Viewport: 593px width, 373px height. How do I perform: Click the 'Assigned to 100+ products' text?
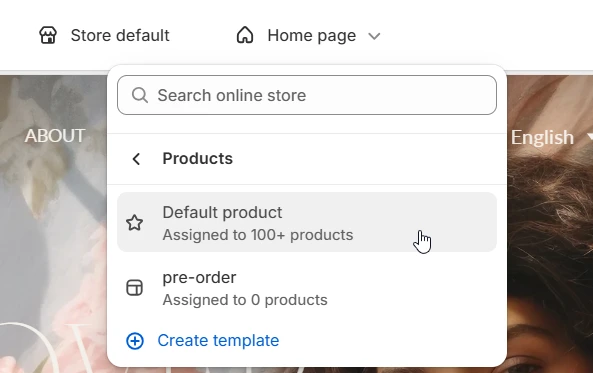(x=258, y=235)
